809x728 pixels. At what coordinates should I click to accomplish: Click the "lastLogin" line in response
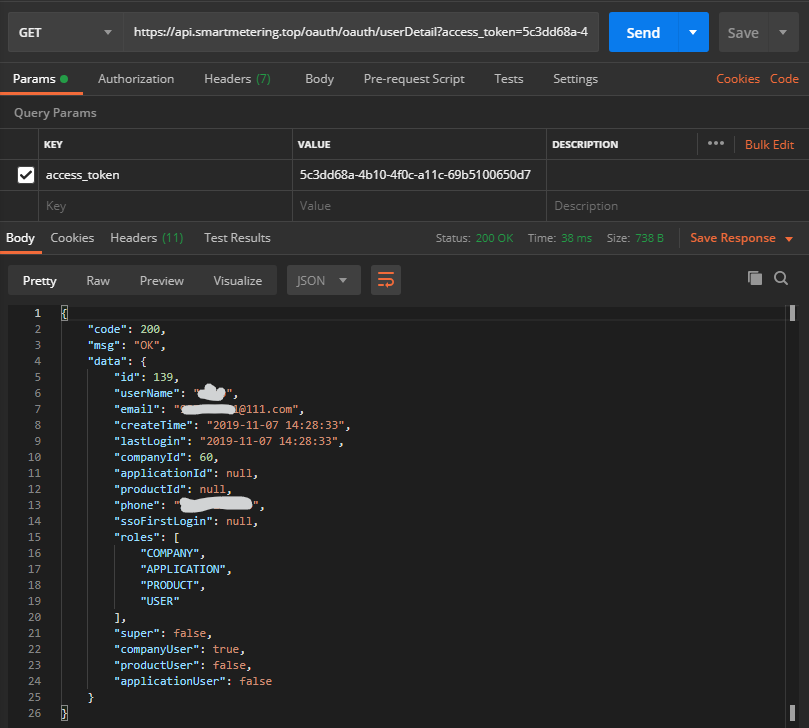(229, 441)
